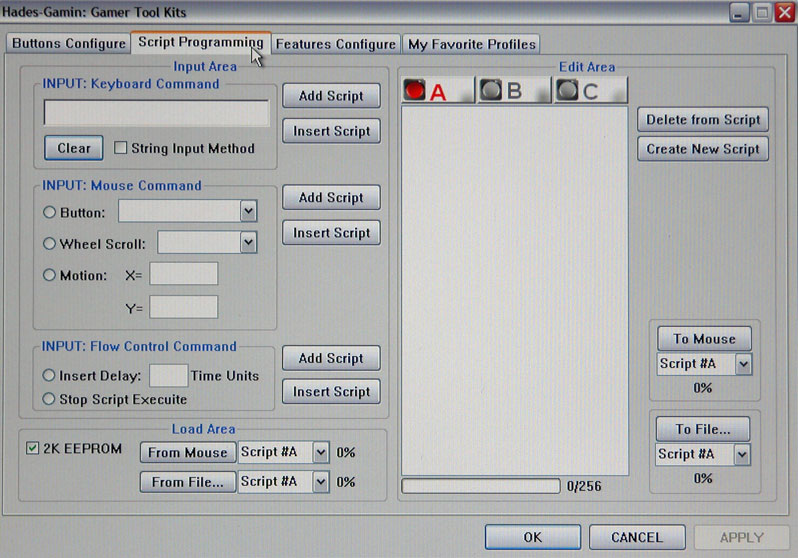Click the To Mouse button
The width and height of the screenshot is (798, 558).
click(704, 339)
